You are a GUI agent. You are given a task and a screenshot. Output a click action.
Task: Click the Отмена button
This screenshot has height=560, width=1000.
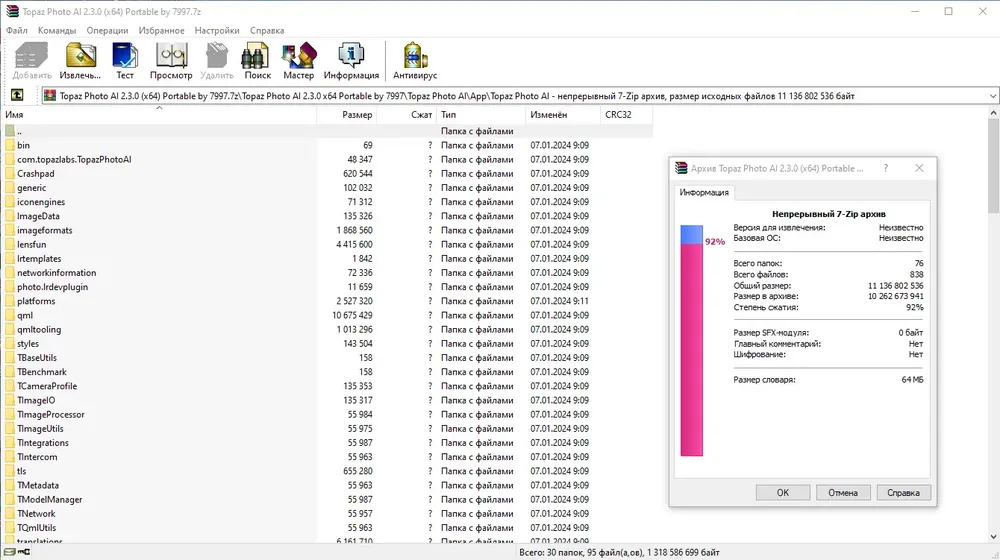(x=842, y=492)
